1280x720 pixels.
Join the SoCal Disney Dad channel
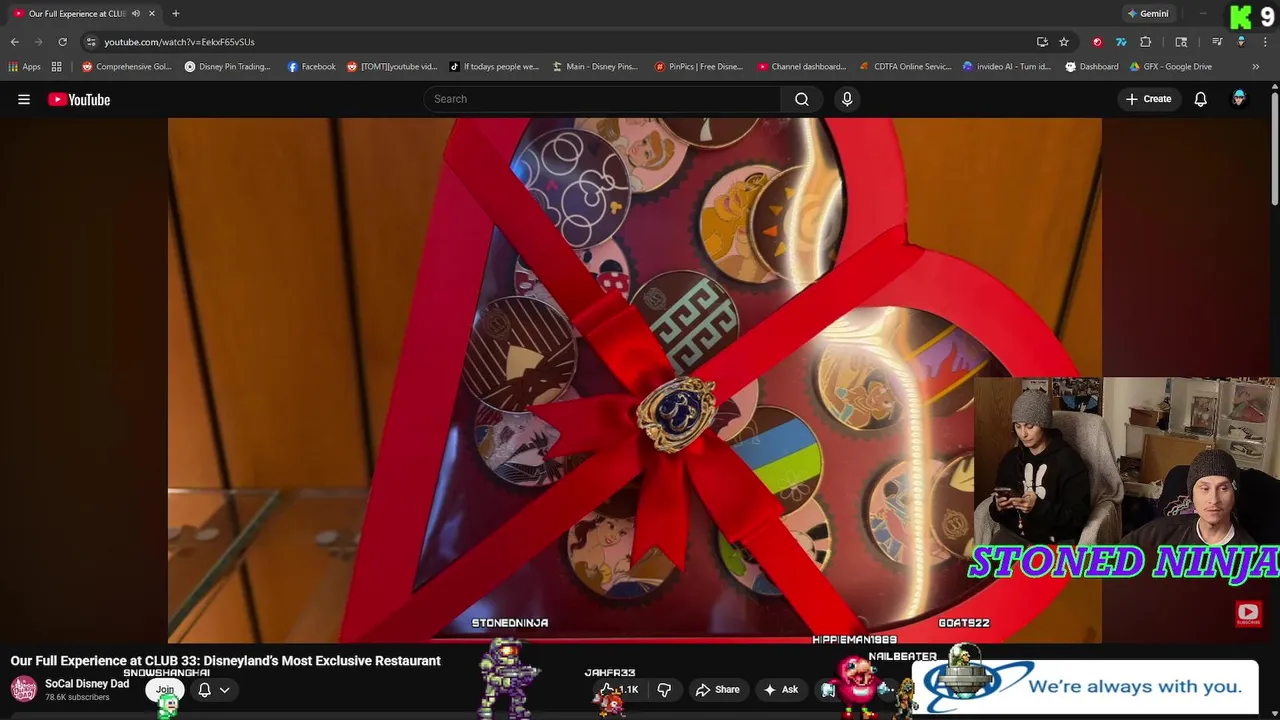tap(165, 689)
